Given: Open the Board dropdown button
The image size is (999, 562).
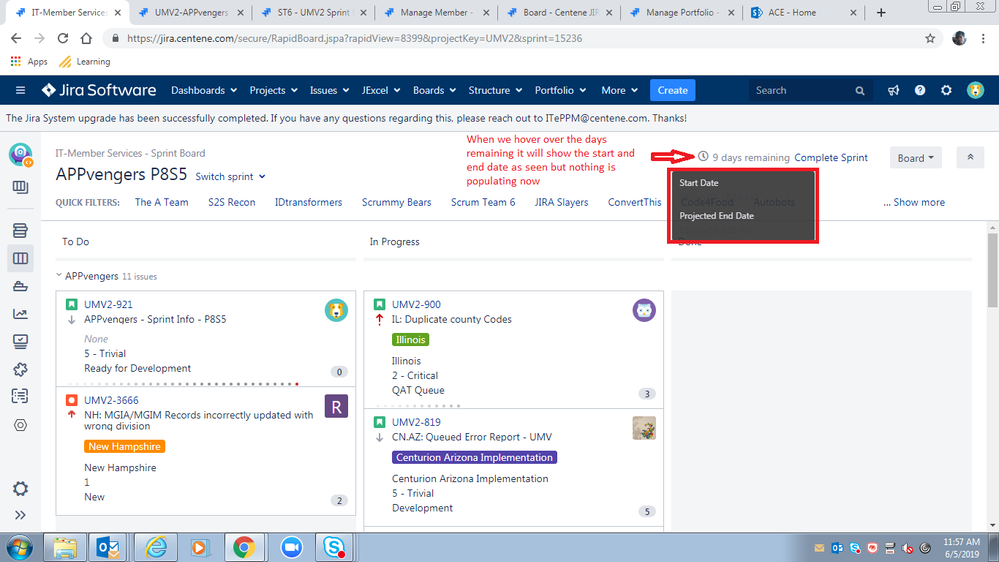Looking at the screenshot, I should coord(916,157).
